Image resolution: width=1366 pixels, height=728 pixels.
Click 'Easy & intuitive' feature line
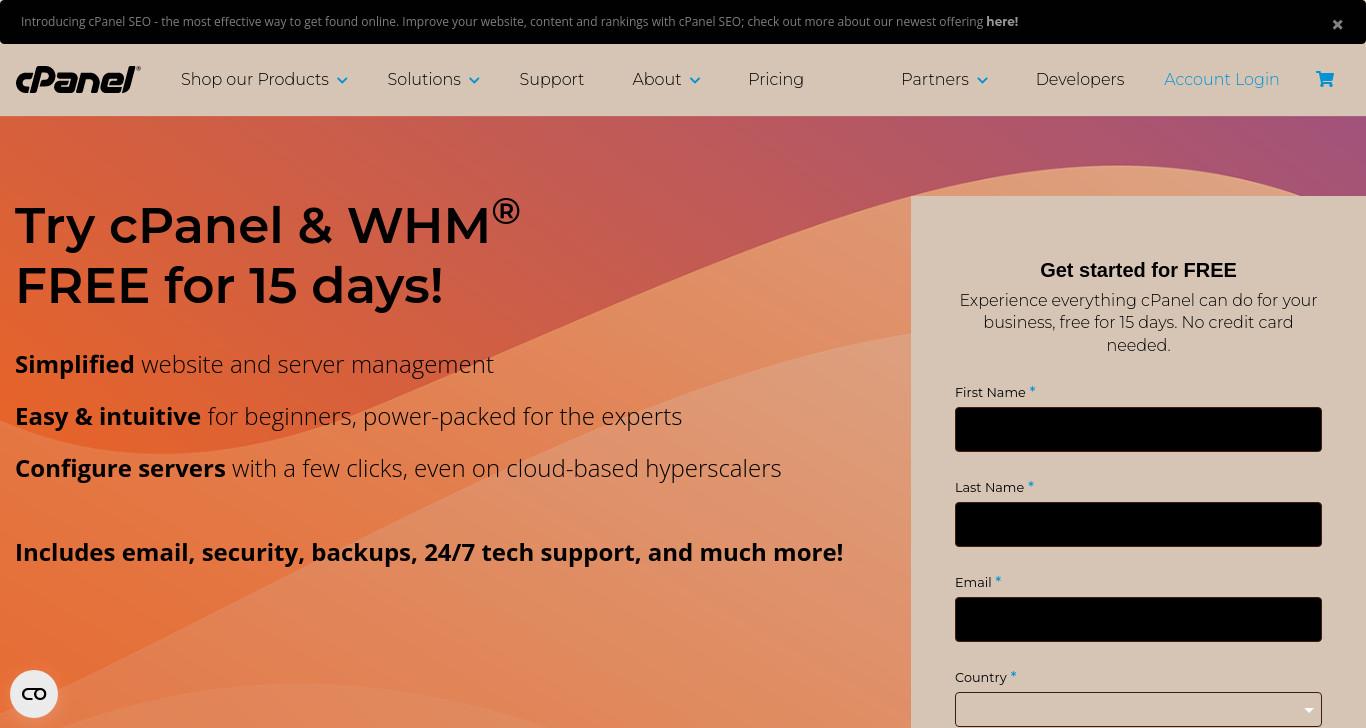(x=348, y=416)
